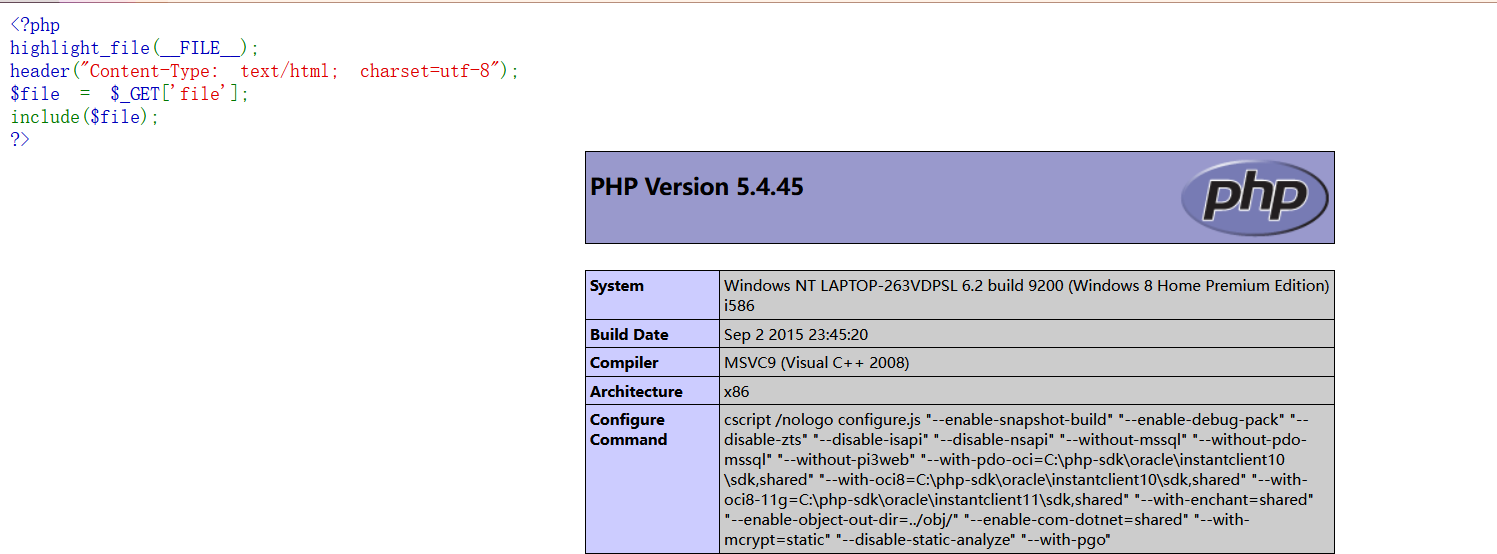This screenshot has width=1497, height=554.
Task: Select the Configure Command row label
Action: [628, 429]
